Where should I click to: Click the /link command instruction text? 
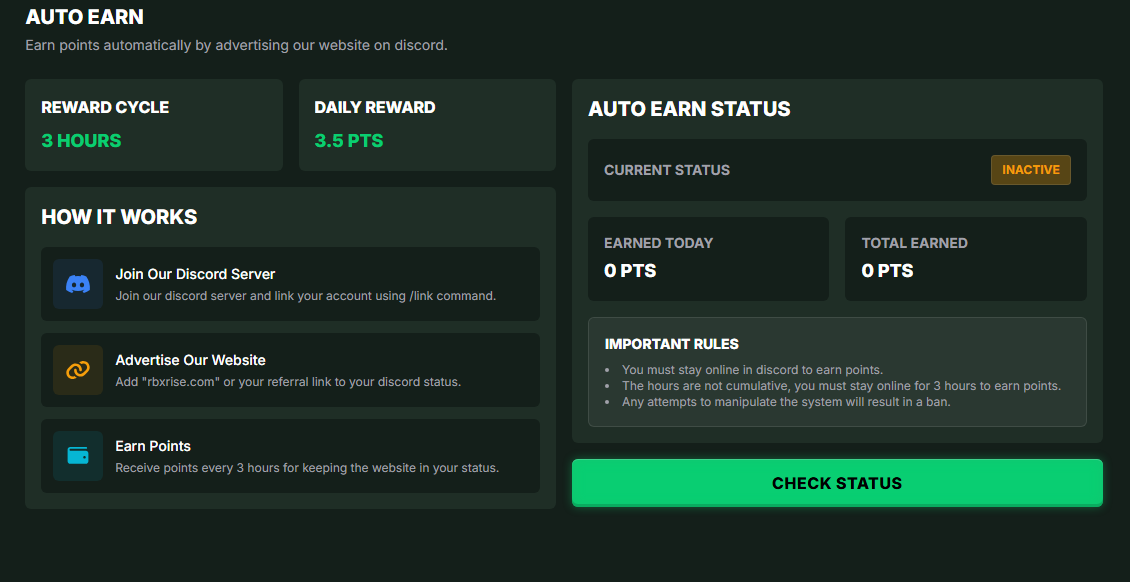[305, 296]
